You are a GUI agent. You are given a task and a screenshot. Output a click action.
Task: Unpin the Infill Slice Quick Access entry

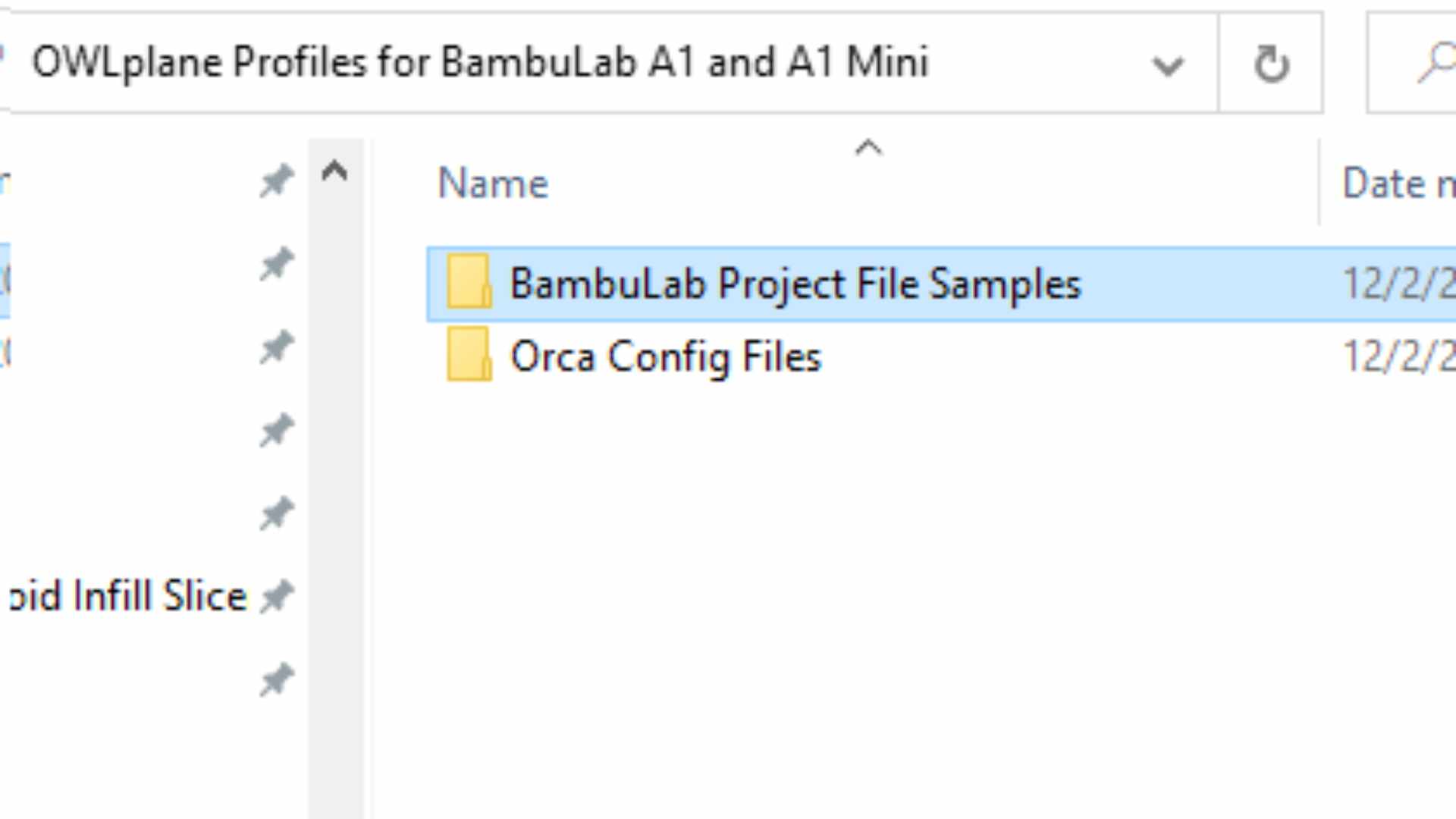pyautogui.click(x=279, y=596)
